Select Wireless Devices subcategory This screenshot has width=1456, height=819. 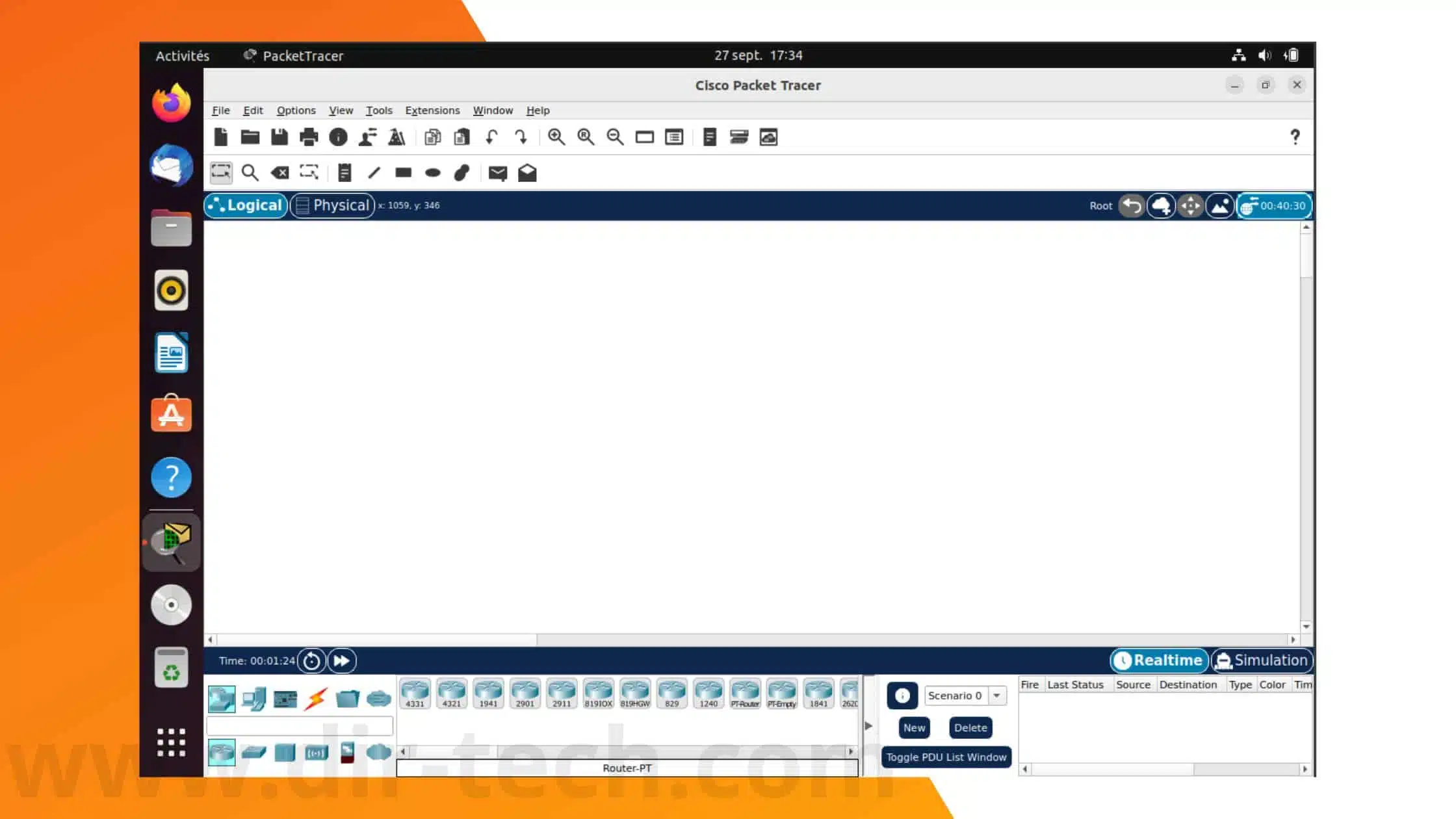tap(316, 753)
